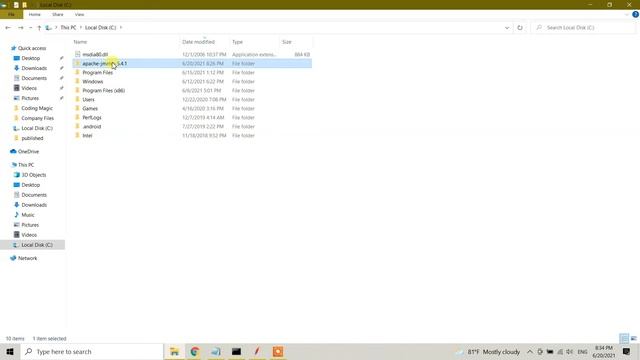Refresh the current folder

coord(520,28)
